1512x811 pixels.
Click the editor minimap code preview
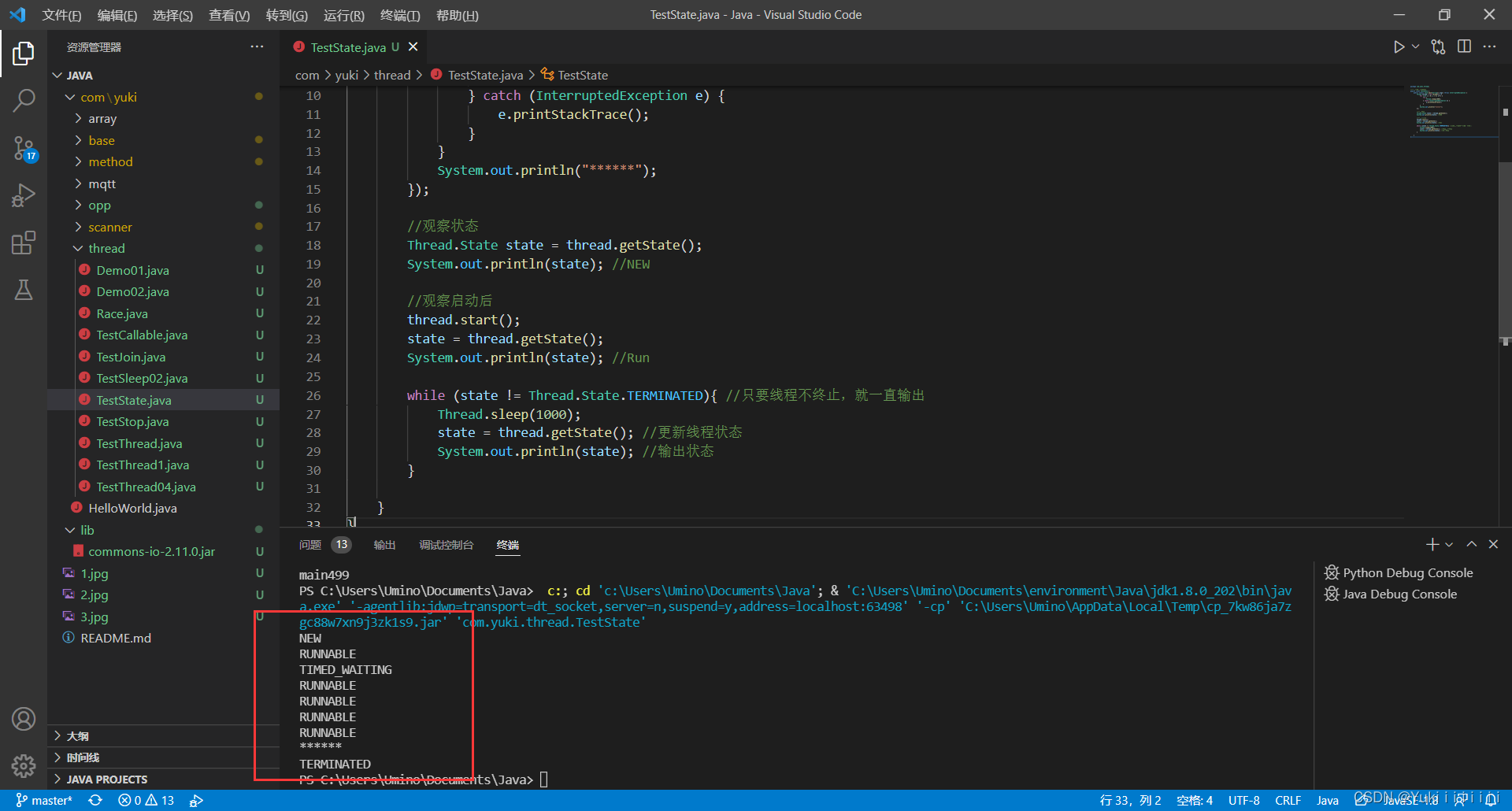[x=1452, y=110]
